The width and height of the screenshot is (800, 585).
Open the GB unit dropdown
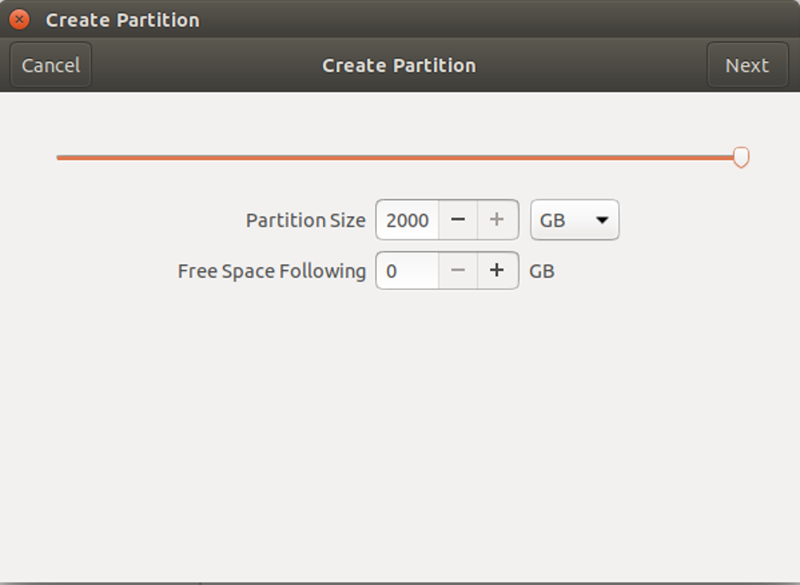coord(574,220)
